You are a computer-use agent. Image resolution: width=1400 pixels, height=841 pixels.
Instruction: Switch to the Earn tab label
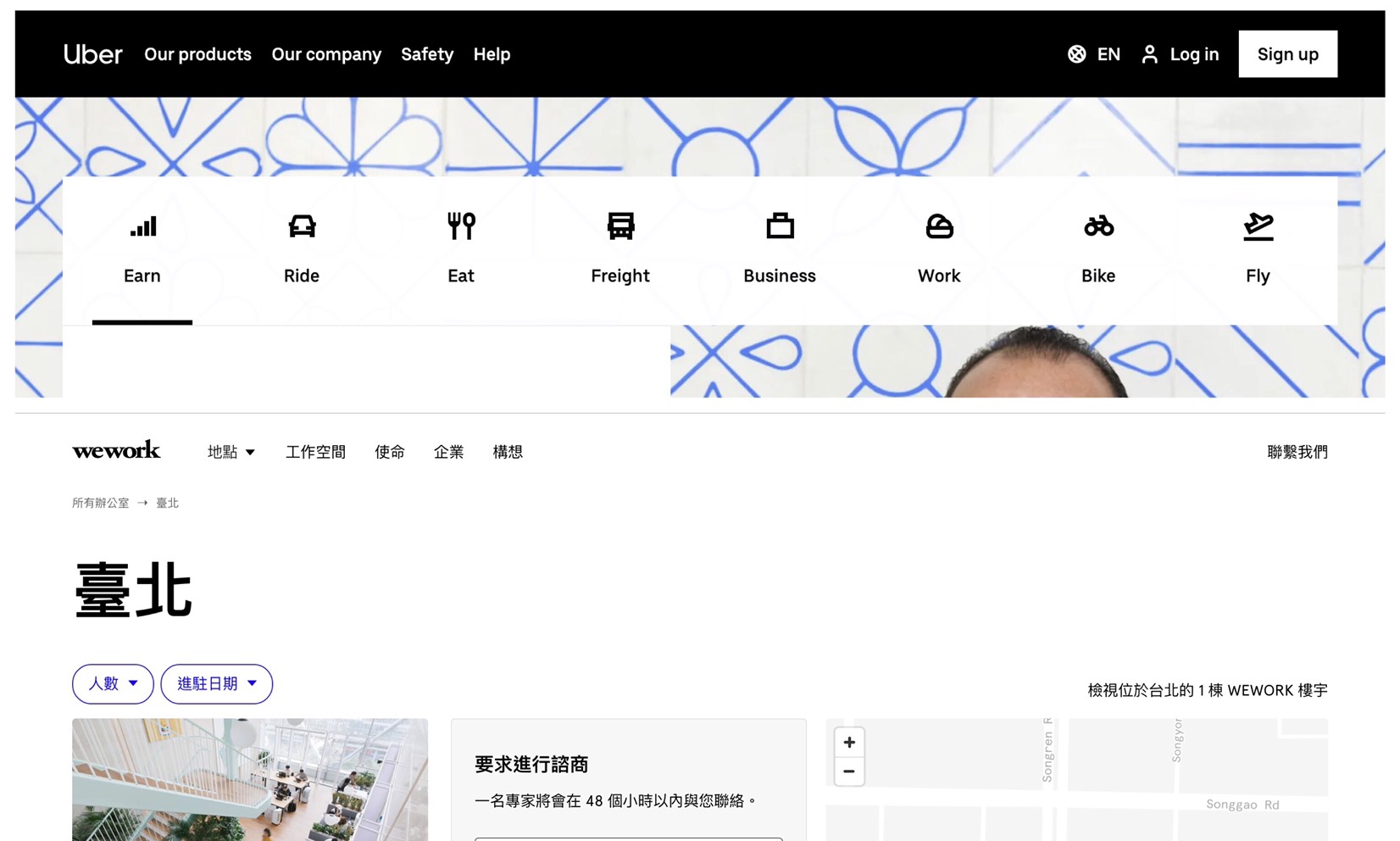click(142, 276)
